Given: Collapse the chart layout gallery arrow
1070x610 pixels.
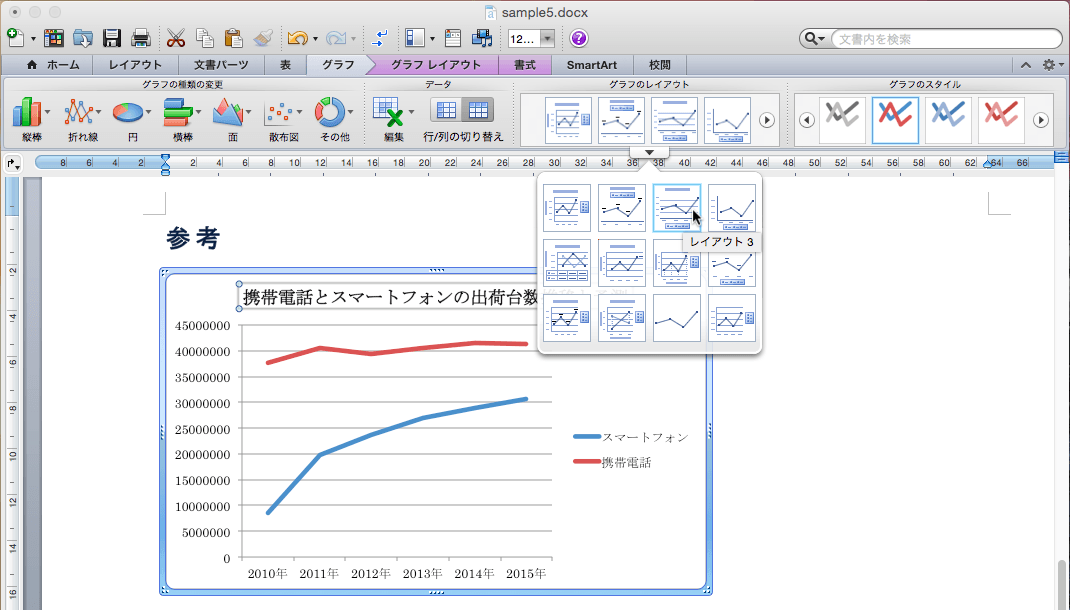Looking at the screenshot, I should coord(650,152).
